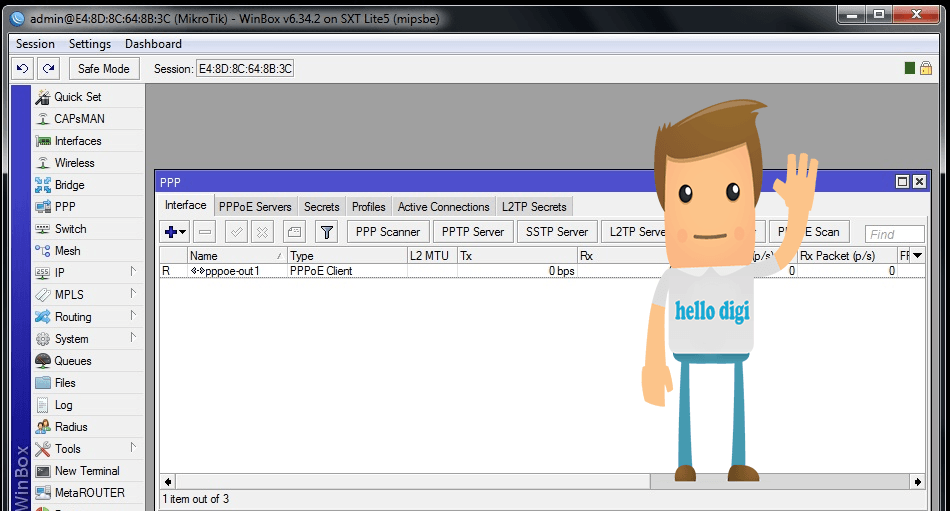Viewport: 950px width, 511px height.
Task: Open Quick Set in sidebar
Action: point(88,97)
